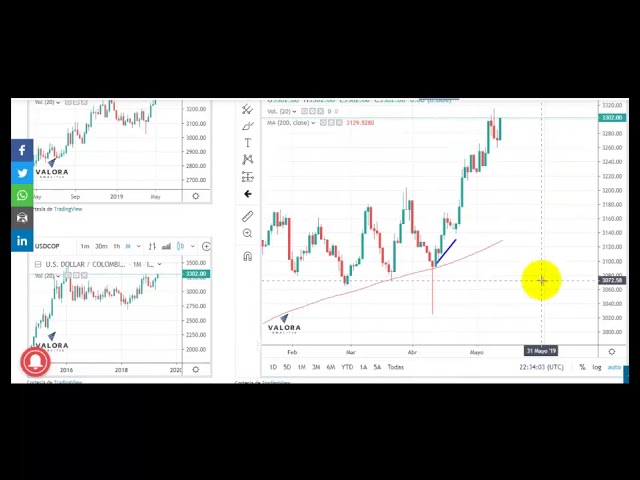This screenshot has height=480, width=640.
Task: Share the page via WhatsApp
Action: pyautogui.click(x=22, y=196)
